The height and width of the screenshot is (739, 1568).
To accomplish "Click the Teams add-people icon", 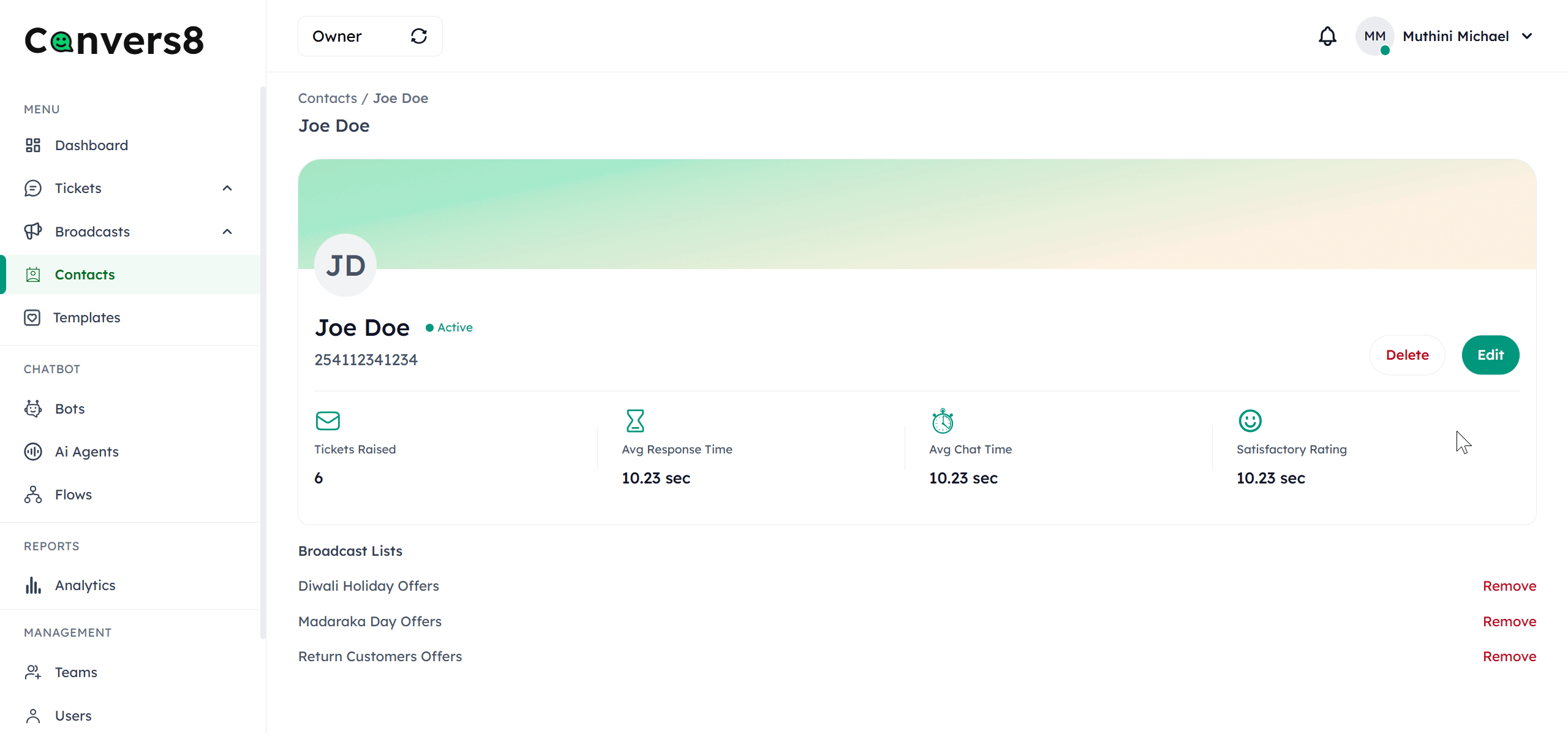I will (33, 672).
